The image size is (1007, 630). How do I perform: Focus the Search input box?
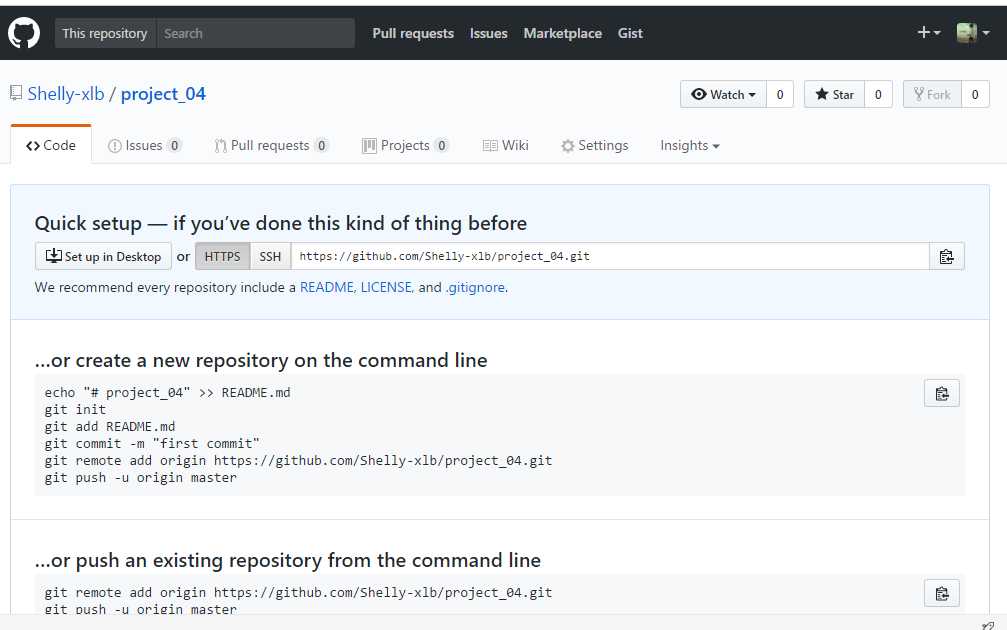click(x=256, y=33)
